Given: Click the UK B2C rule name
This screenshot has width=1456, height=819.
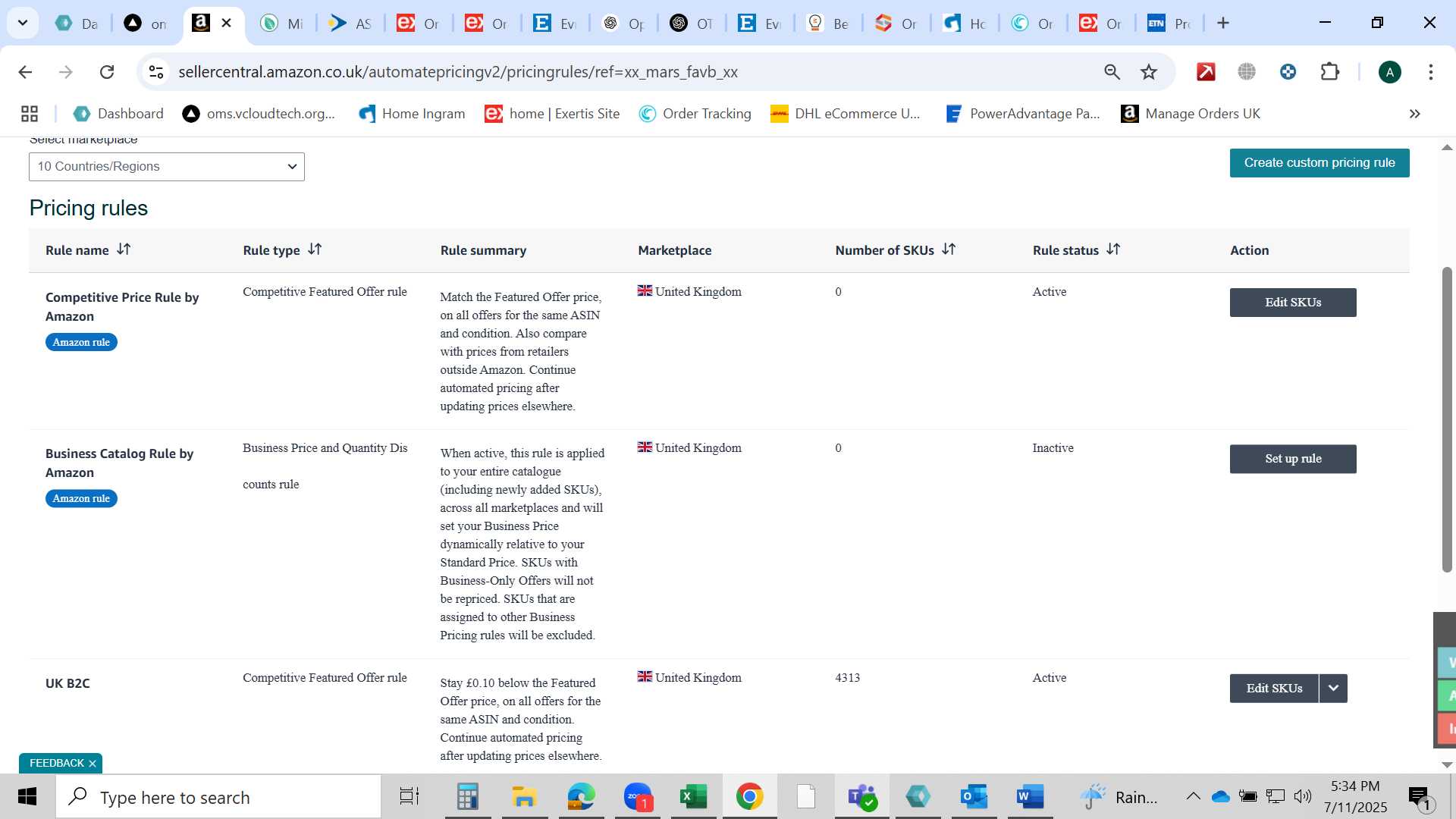Looking at the screenshot, I should pos(67,683).
